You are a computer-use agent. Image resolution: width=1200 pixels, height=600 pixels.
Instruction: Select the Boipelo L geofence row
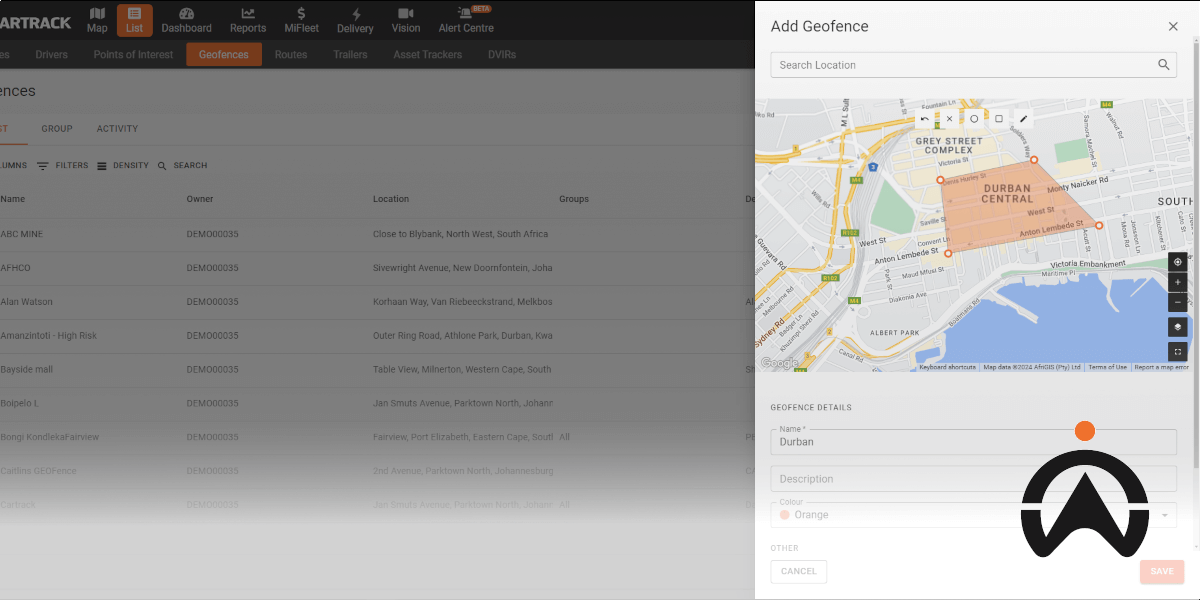(377, 404)
